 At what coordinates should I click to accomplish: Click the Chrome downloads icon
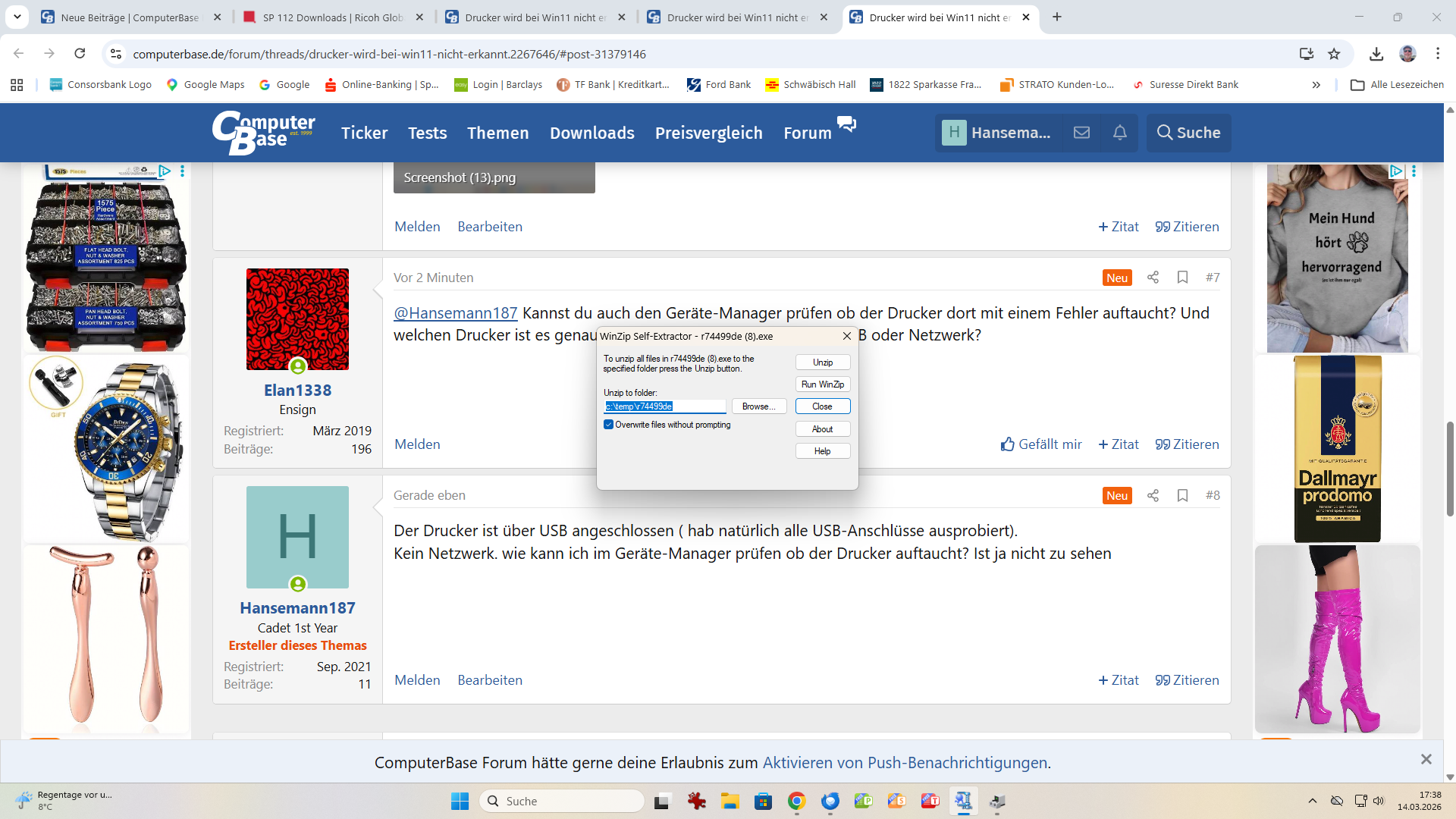1376,54
